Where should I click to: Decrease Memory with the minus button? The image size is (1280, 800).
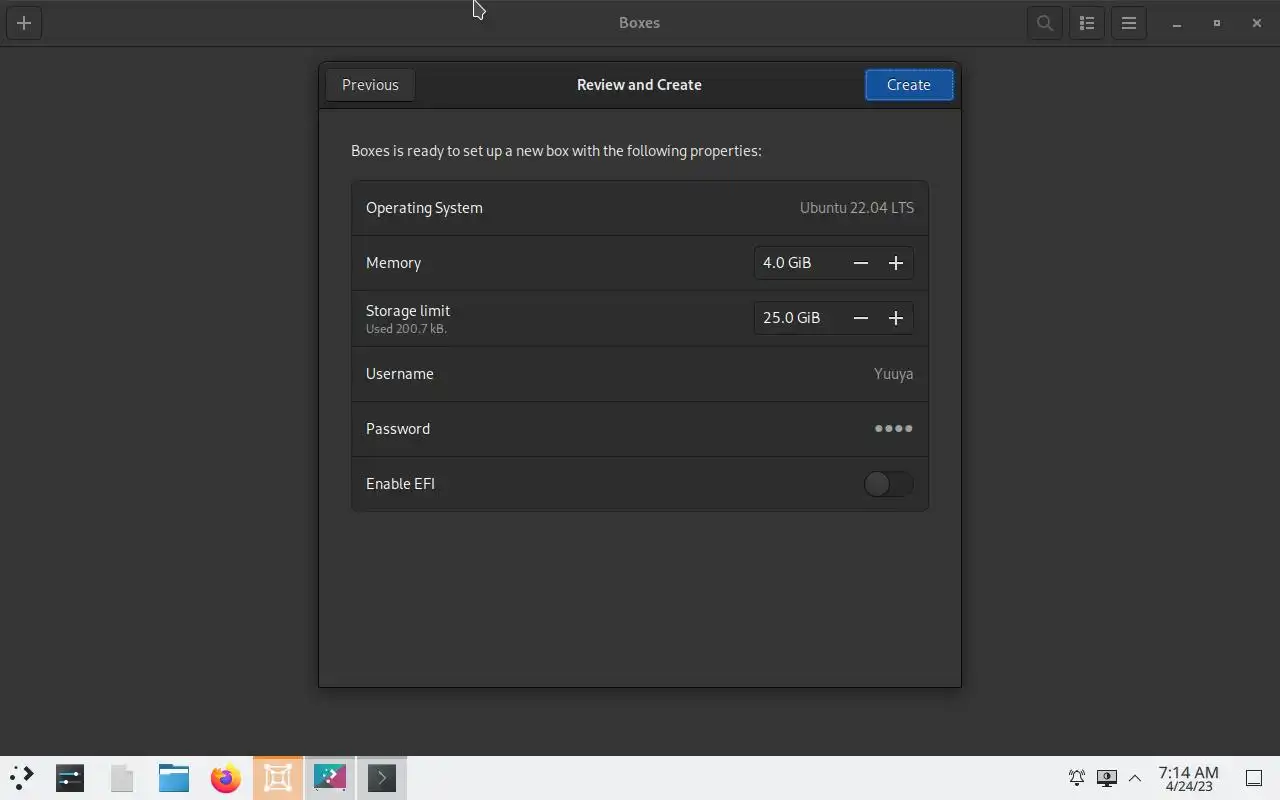coord(861,263)
